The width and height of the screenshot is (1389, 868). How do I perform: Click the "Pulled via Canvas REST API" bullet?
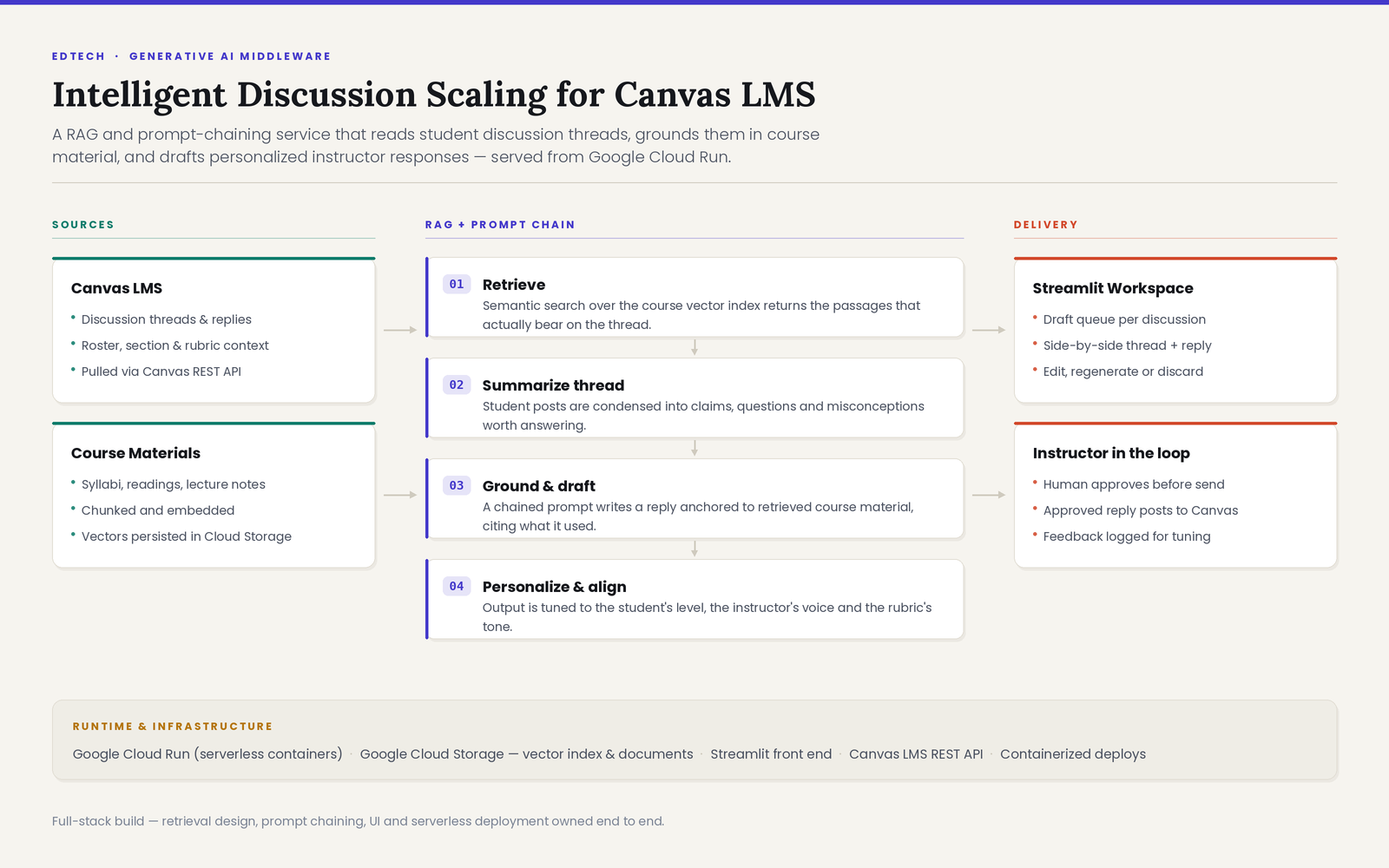click(161, 372)
